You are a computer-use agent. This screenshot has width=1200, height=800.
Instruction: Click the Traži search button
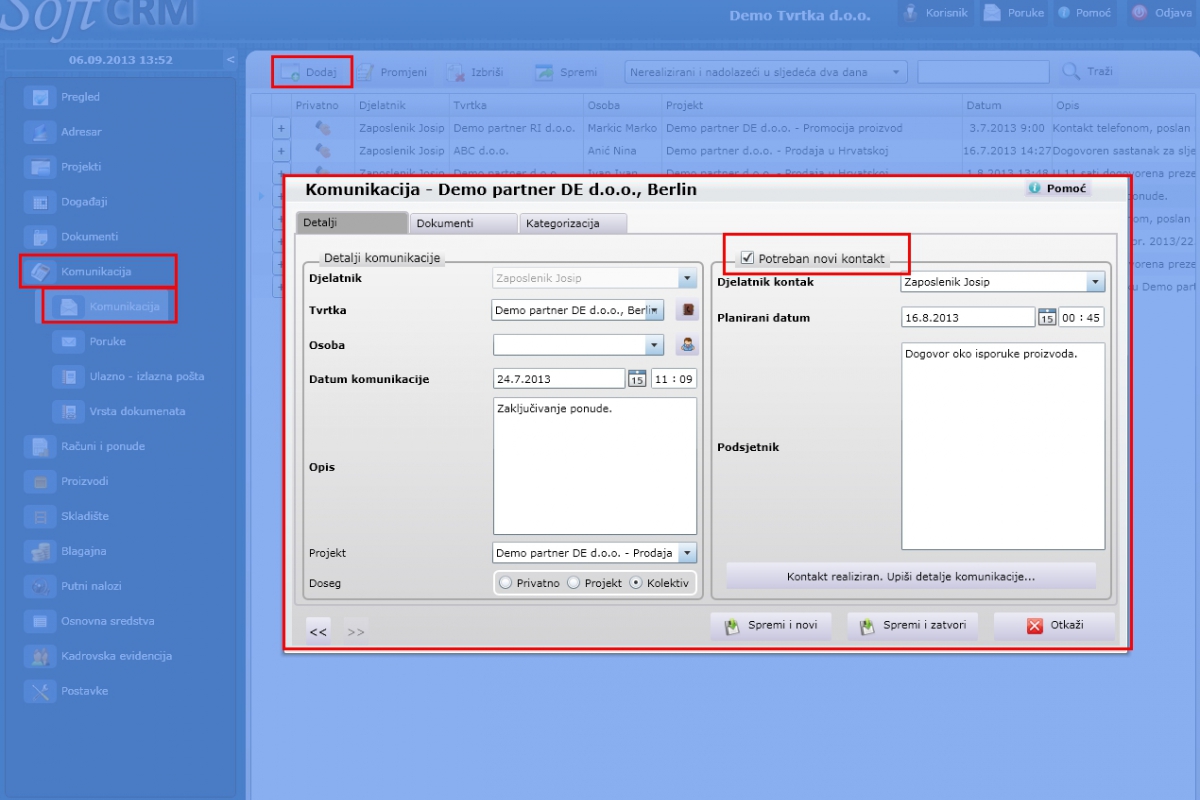[1087, 72]
